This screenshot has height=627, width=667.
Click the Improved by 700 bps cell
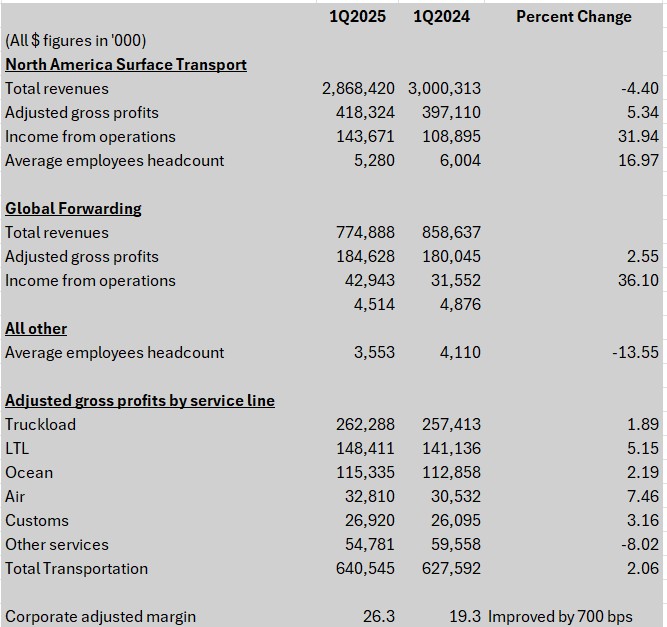click(560, 617)
